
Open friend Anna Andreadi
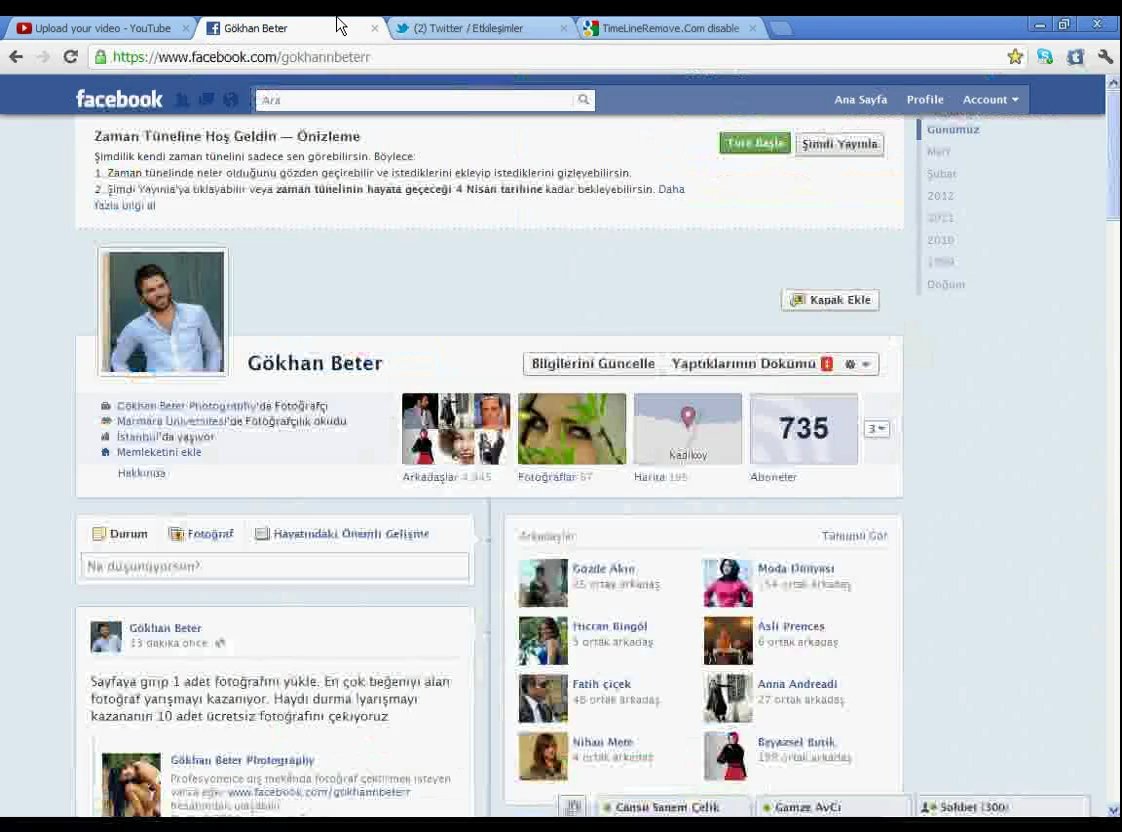coord(797,685)
